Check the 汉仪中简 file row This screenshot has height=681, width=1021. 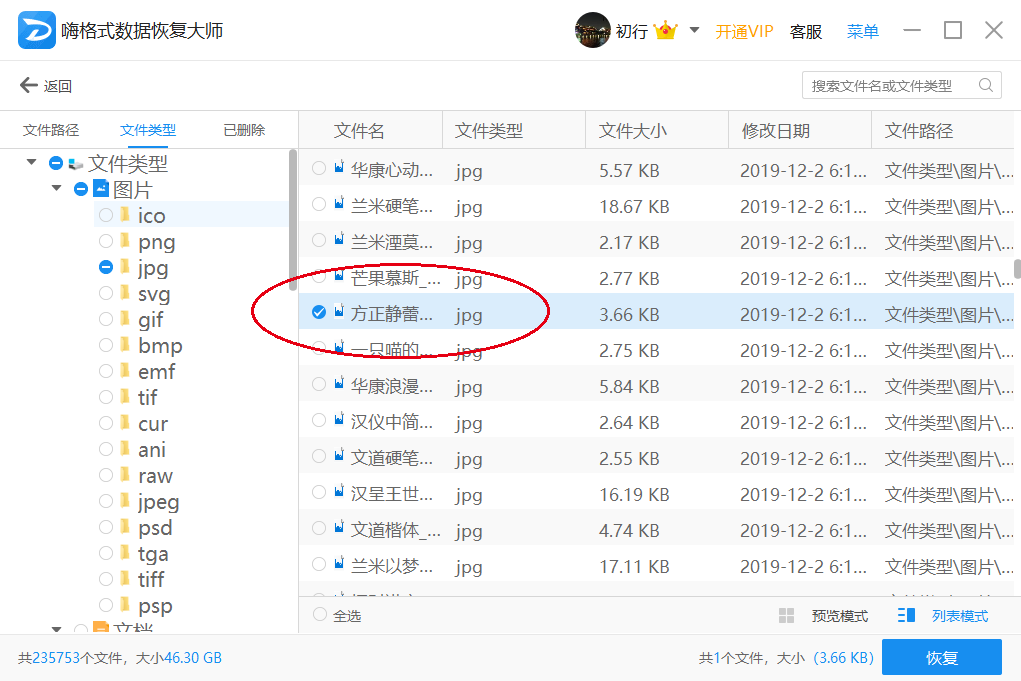pyautogui.click(x=318, y=420)
